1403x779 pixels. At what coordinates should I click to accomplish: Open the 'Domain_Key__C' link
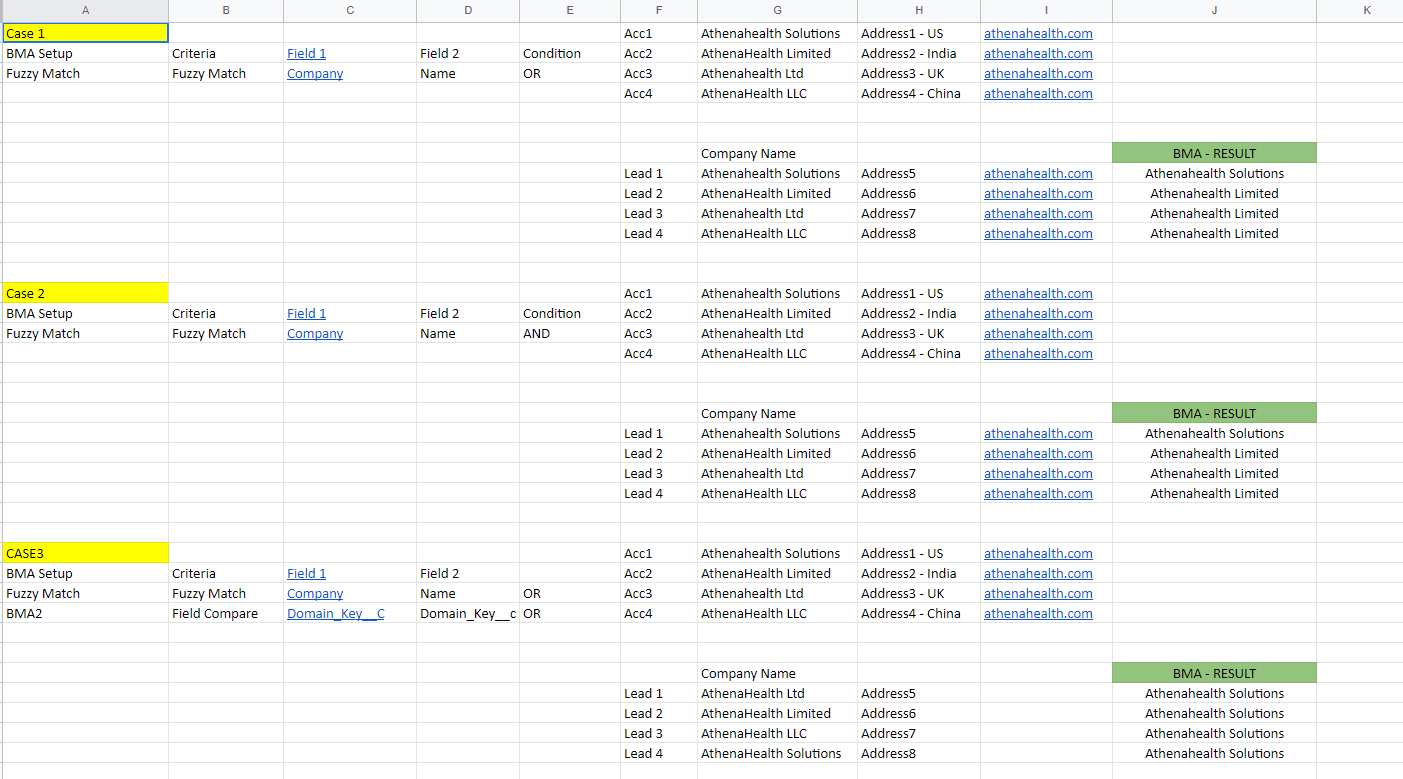coord(335,613)
